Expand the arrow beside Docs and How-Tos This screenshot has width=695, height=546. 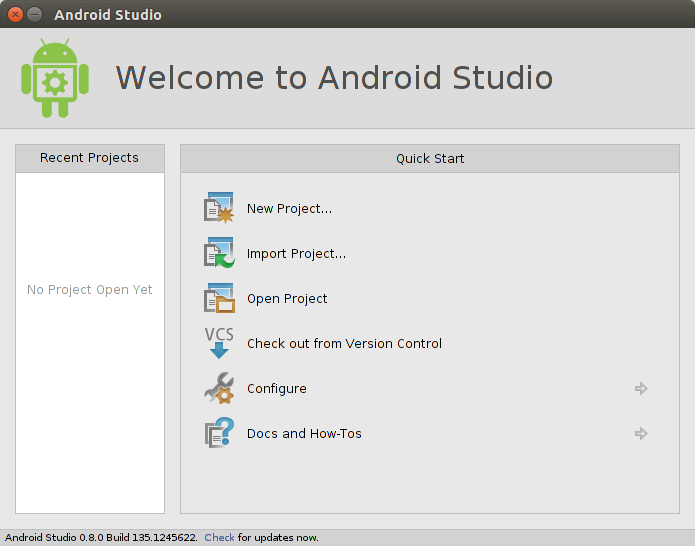pyautogui.click(x=641, y=434)
